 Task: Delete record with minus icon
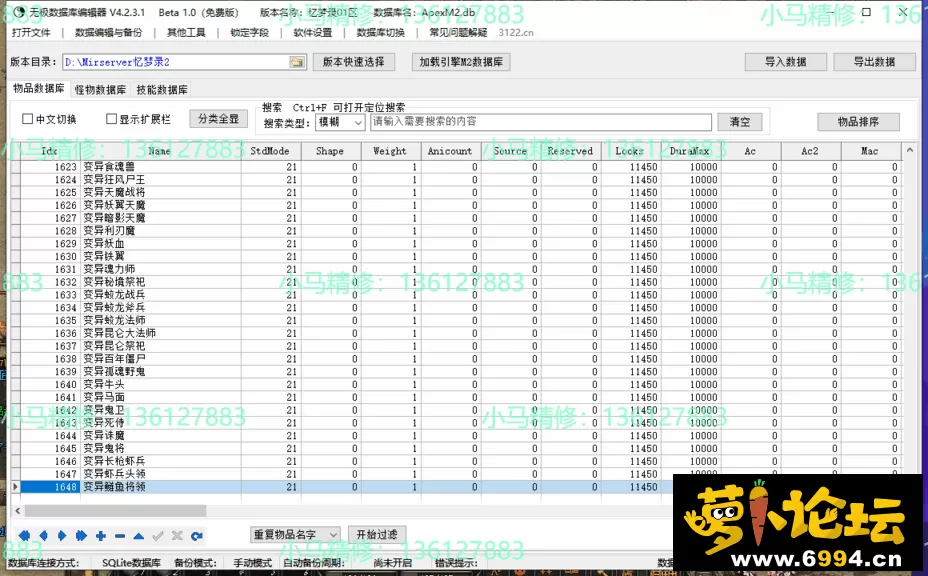pos(120,536)
